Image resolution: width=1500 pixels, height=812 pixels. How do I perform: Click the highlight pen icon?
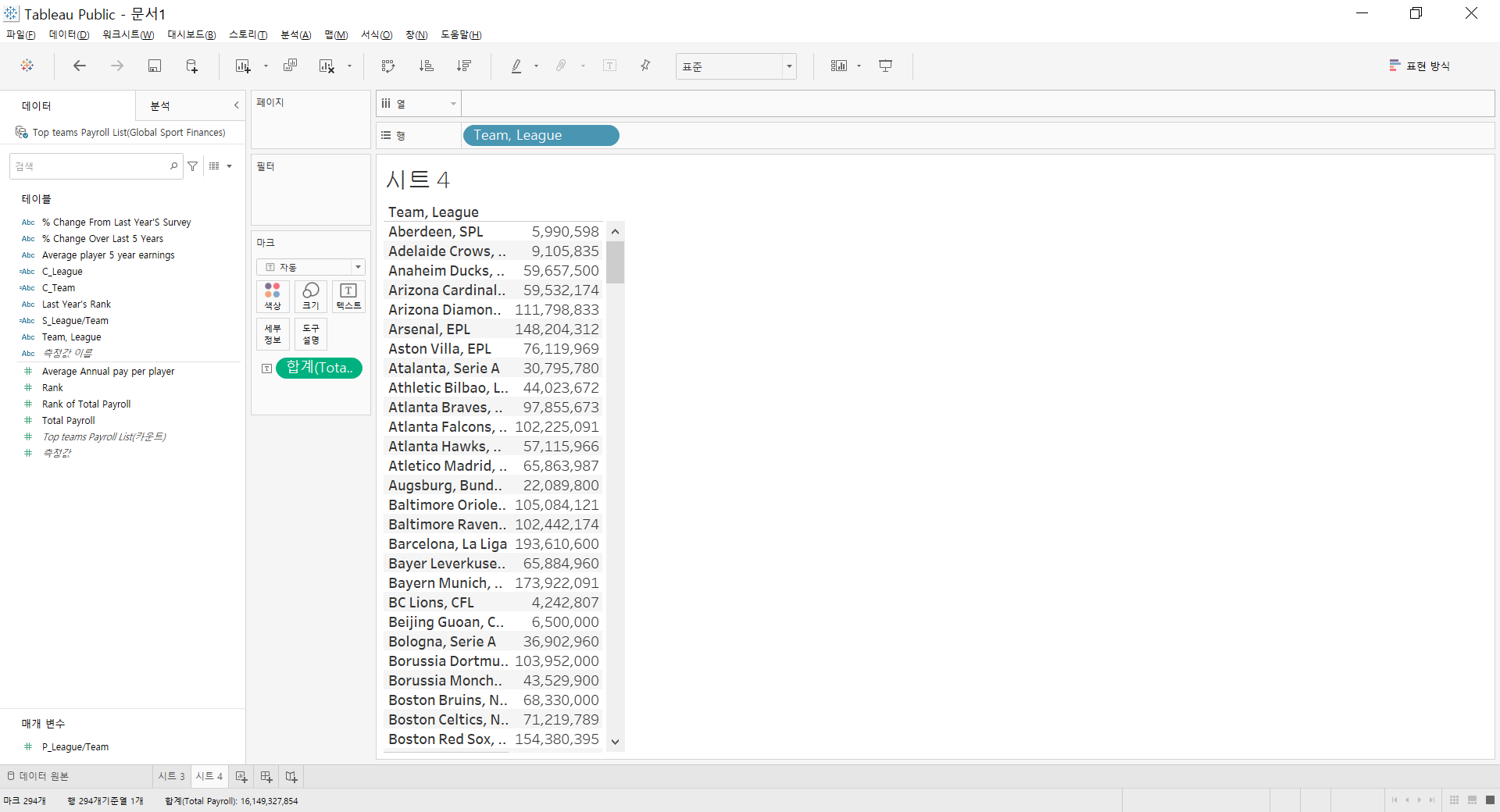516,66
